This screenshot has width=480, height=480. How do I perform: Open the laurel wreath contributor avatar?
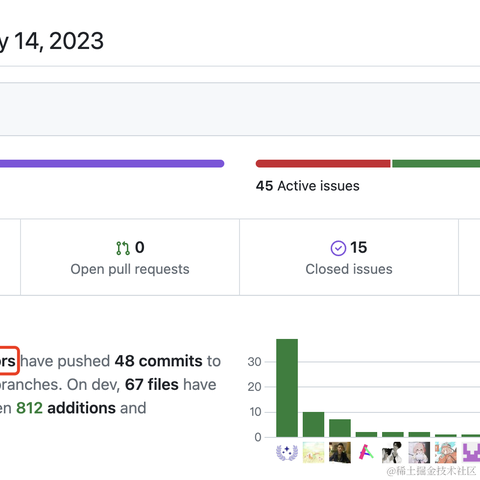point(287,452)
